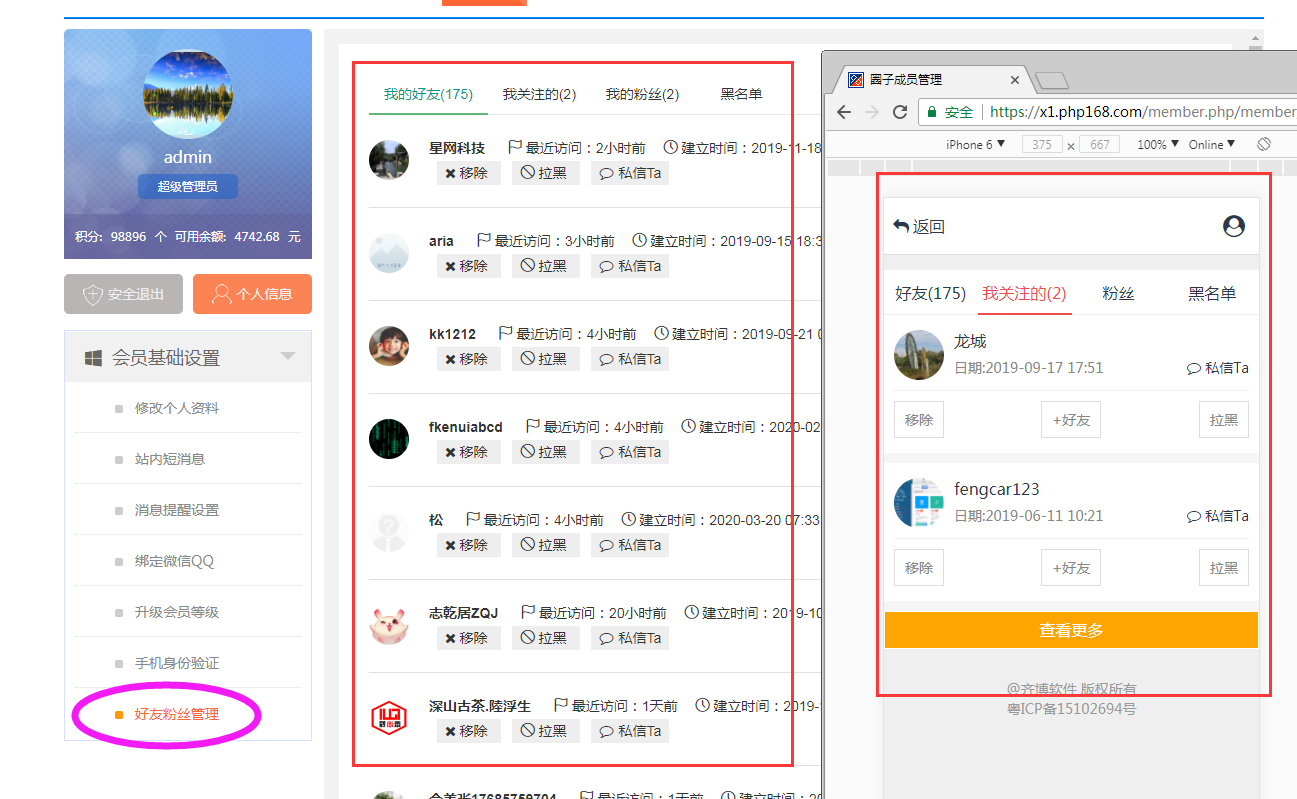Screen dimensions: 1297x799
Task: Click the orange 查看更多 button
Action: (1070, 630)
